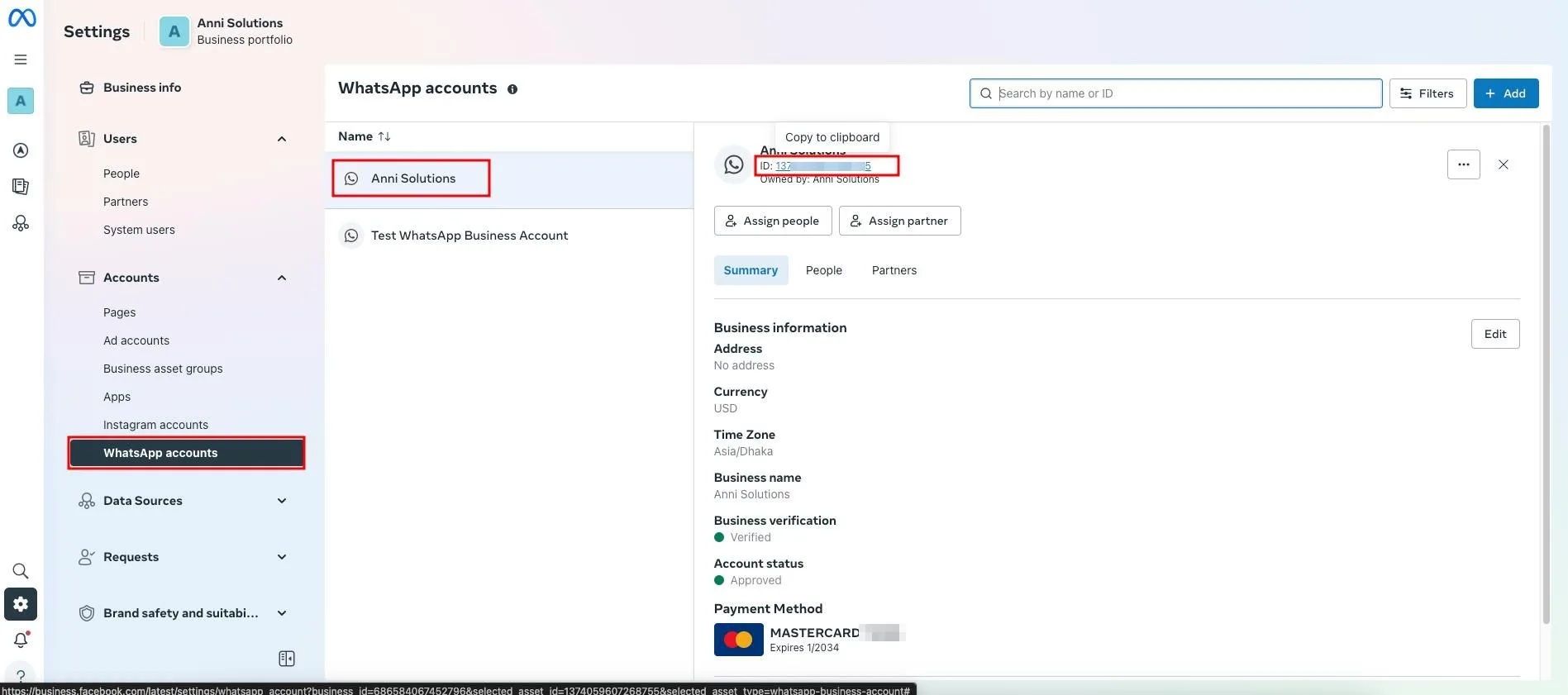Click the Business info briefcase icon
The image size is (1568, 695).
87,88
